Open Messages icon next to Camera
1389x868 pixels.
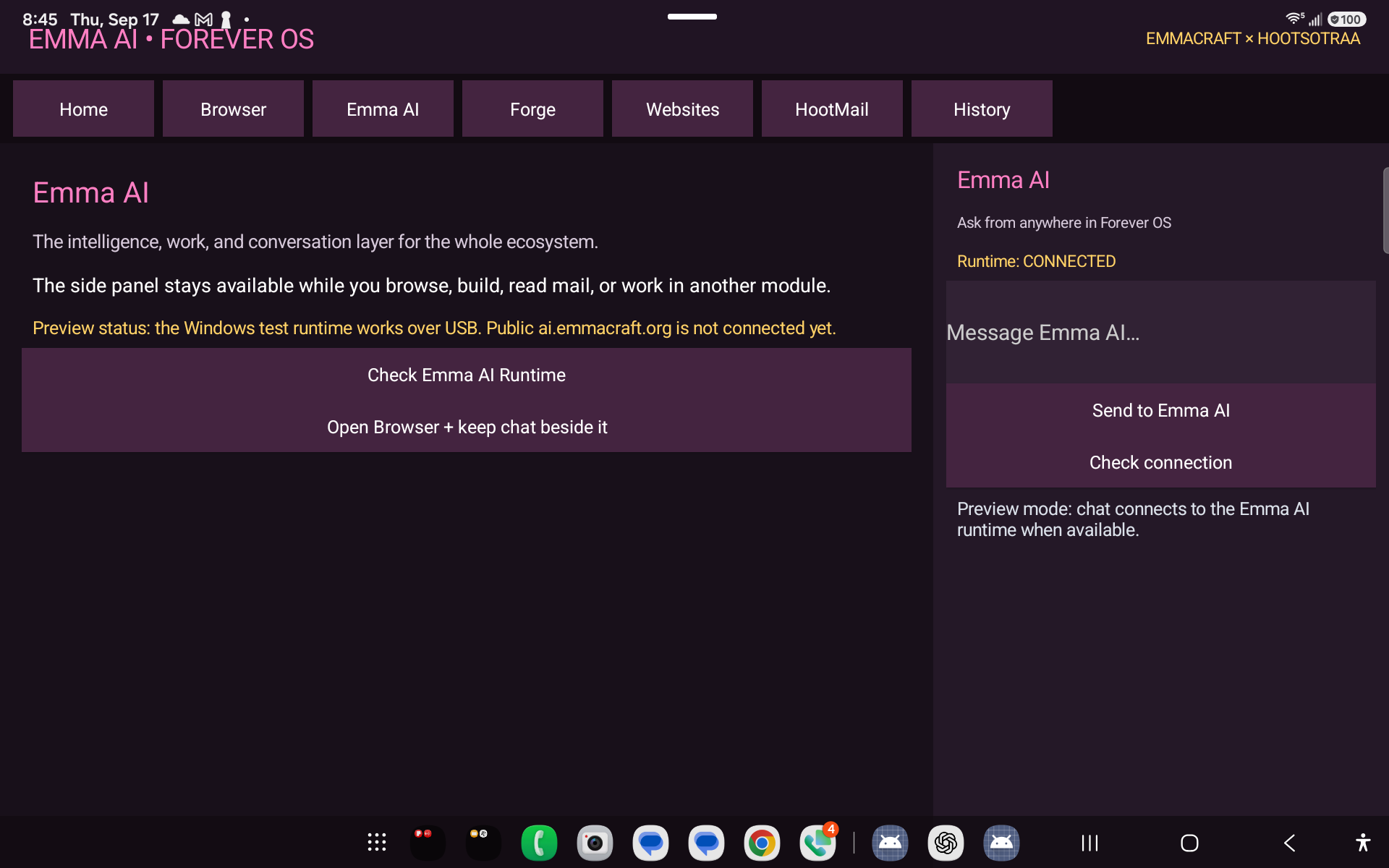coord(650,843)
